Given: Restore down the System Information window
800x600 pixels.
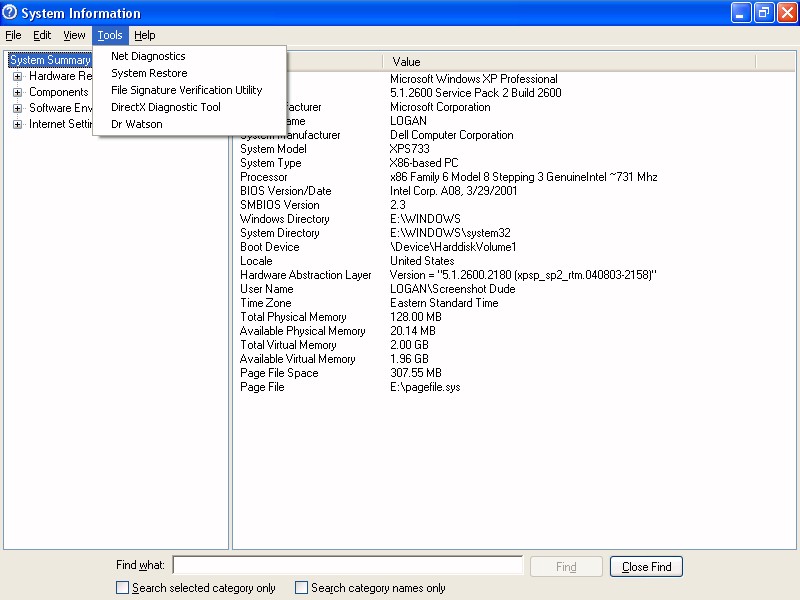Looking at the screenshot, I should pyautogui.click(x=764, y=13).
